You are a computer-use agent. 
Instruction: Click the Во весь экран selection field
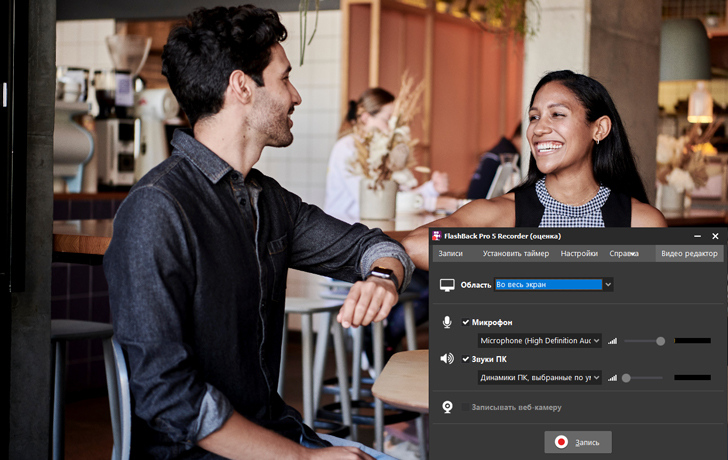click(x=548, y=285)
